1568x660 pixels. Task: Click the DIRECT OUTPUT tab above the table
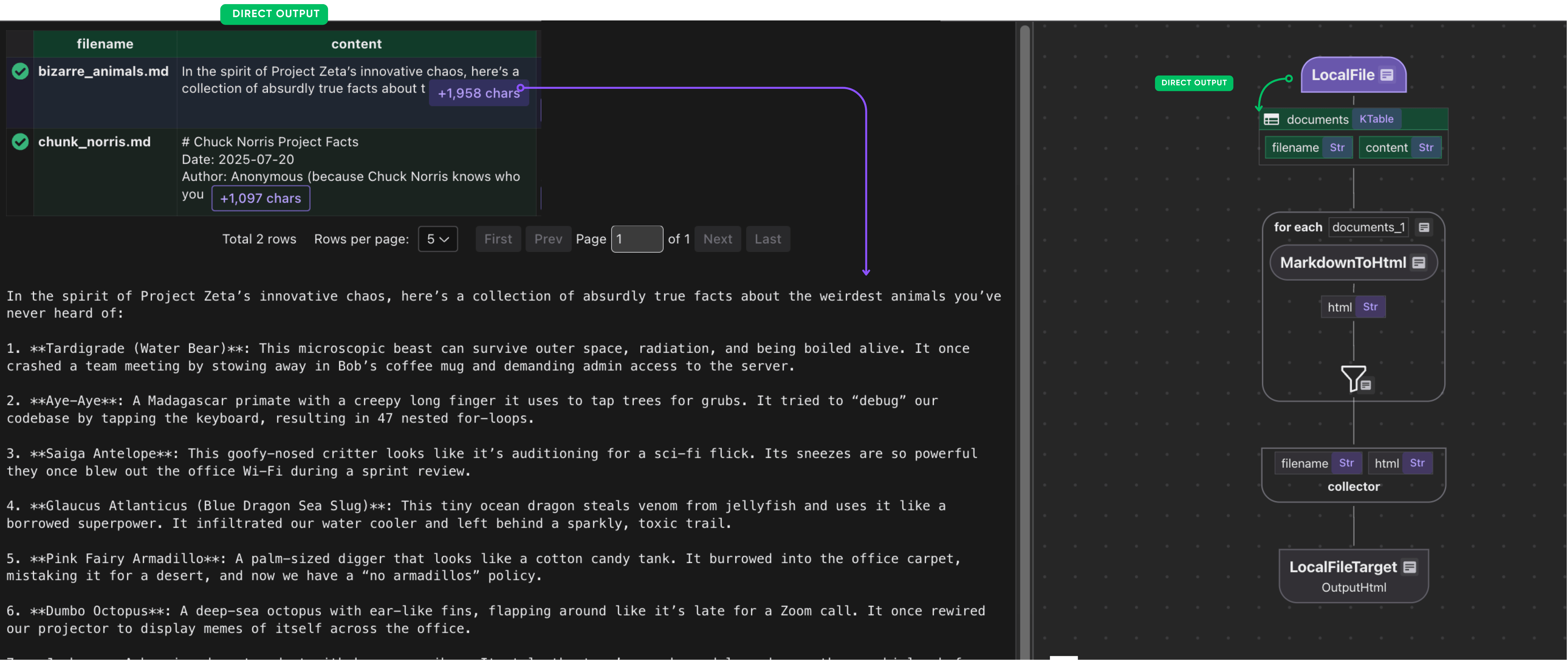(275, 13)
